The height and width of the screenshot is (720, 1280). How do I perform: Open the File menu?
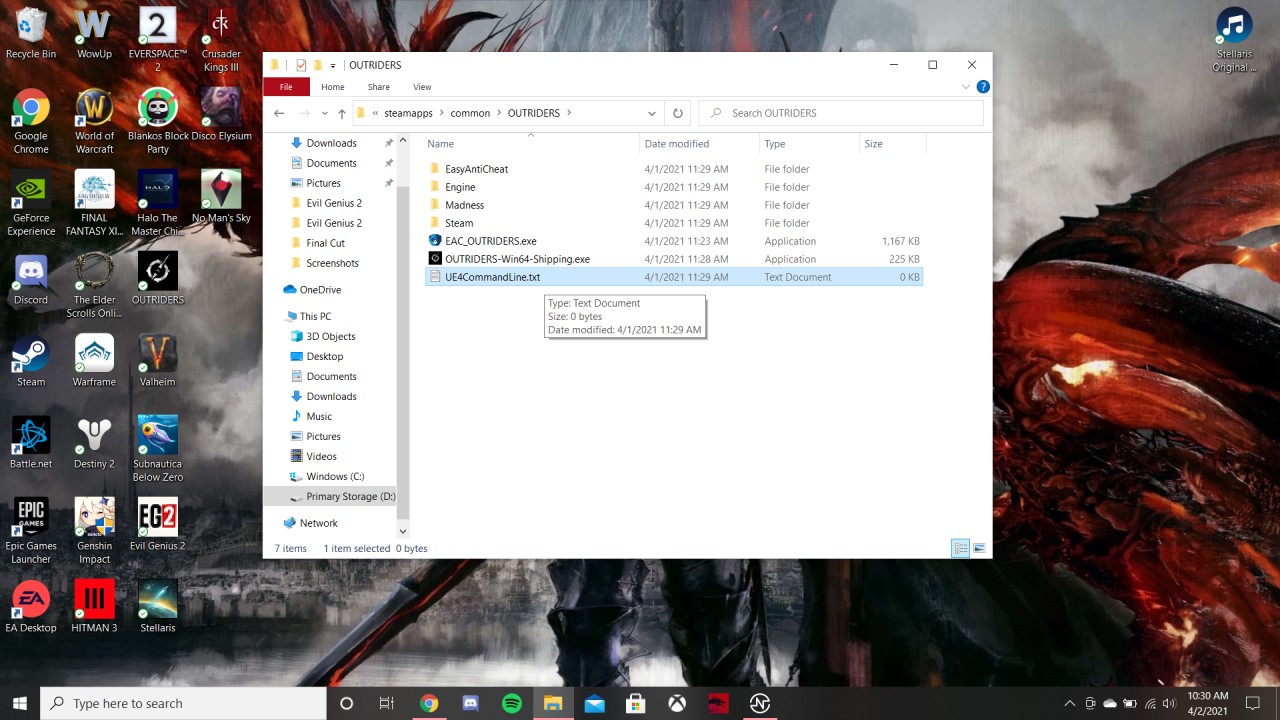(286, 87)
